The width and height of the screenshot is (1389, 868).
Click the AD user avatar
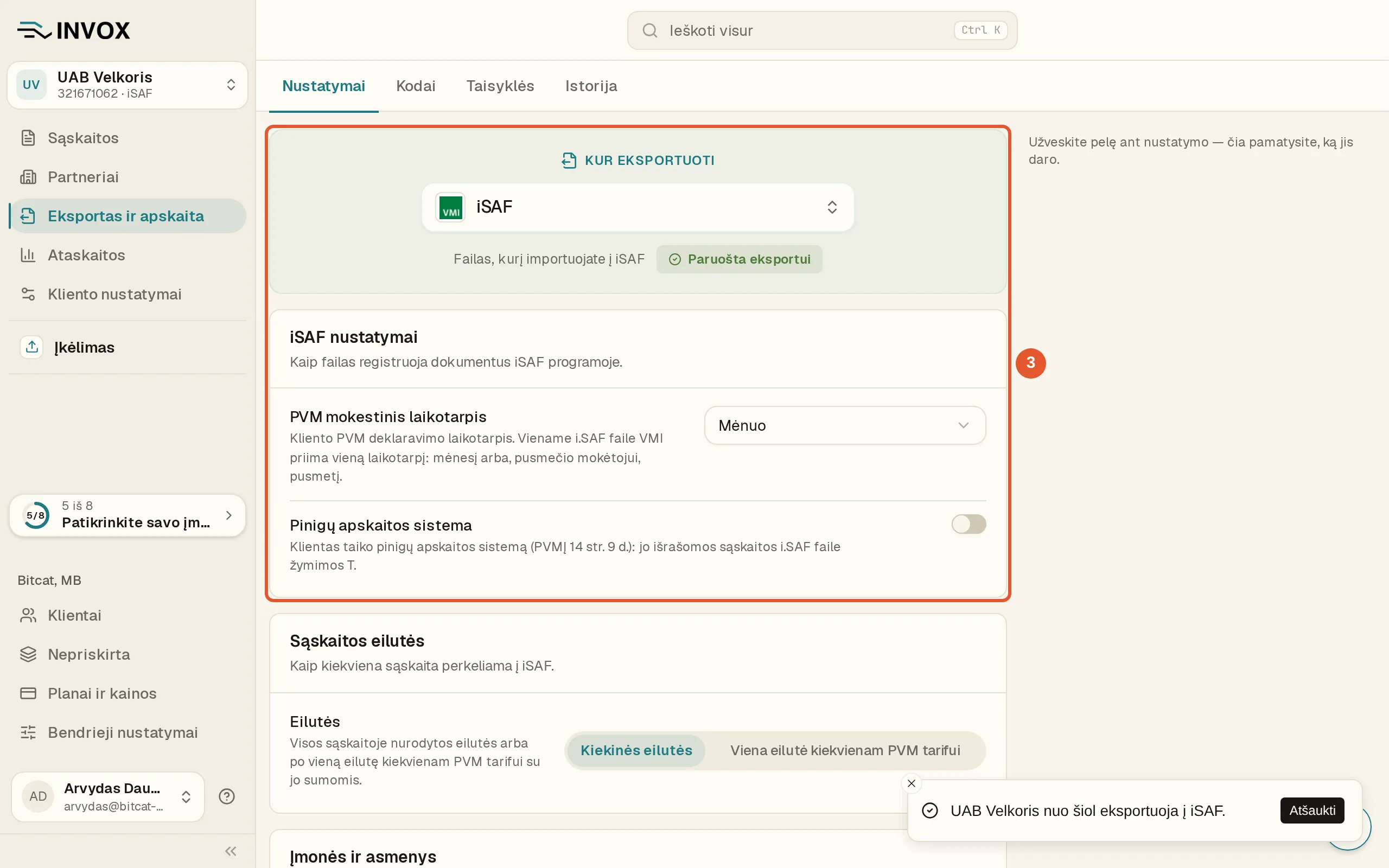38,796
